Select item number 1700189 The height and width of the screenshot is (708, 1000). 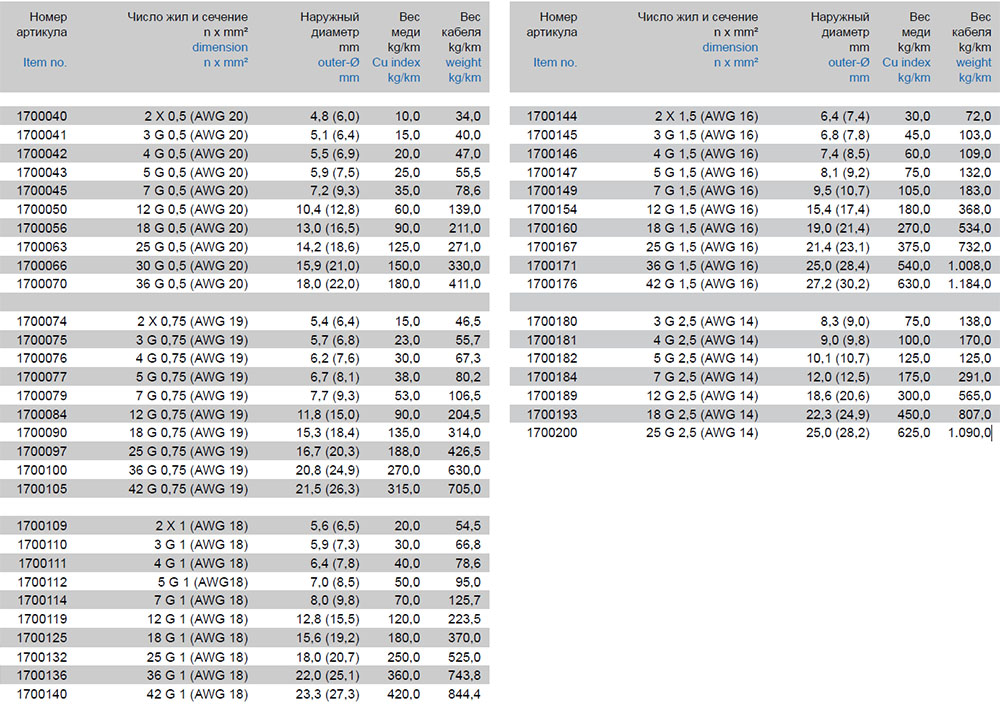point(552,396)
